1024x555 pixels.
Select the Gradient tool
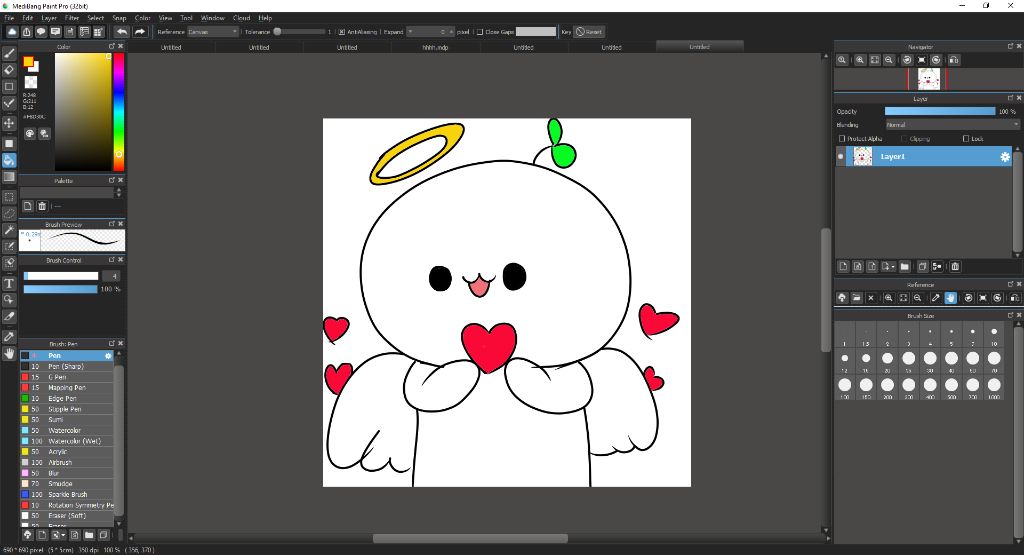click(x=9, y=176)
